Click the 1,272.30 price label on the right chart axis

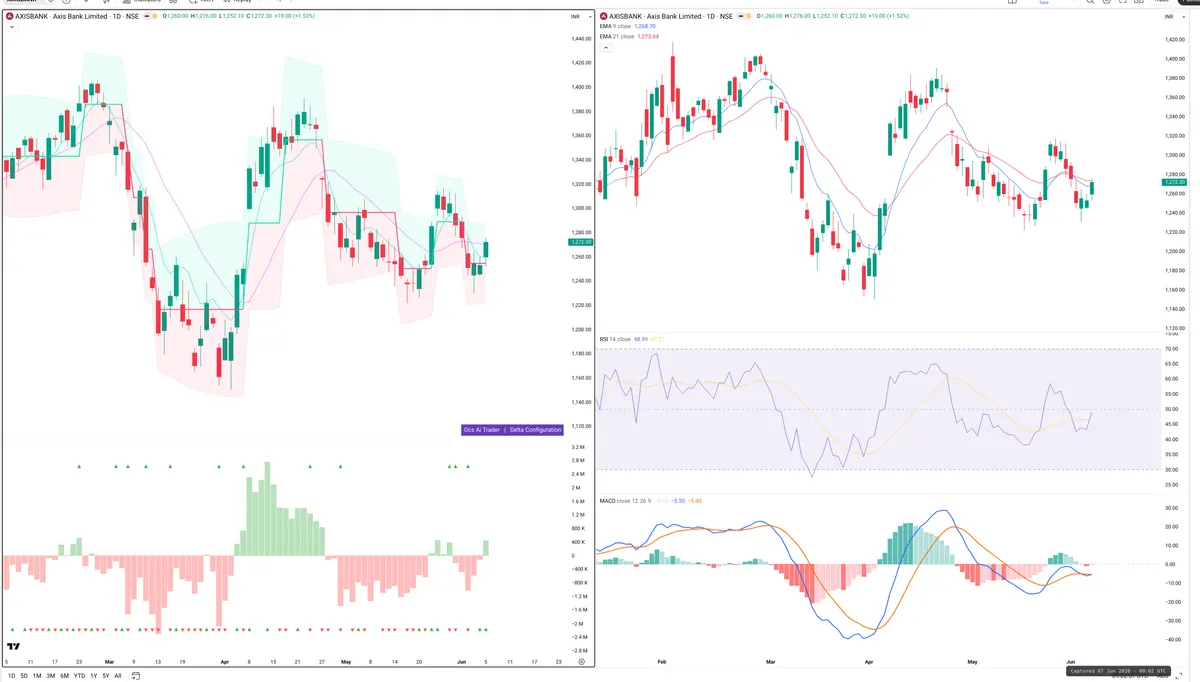[1174, 182]
